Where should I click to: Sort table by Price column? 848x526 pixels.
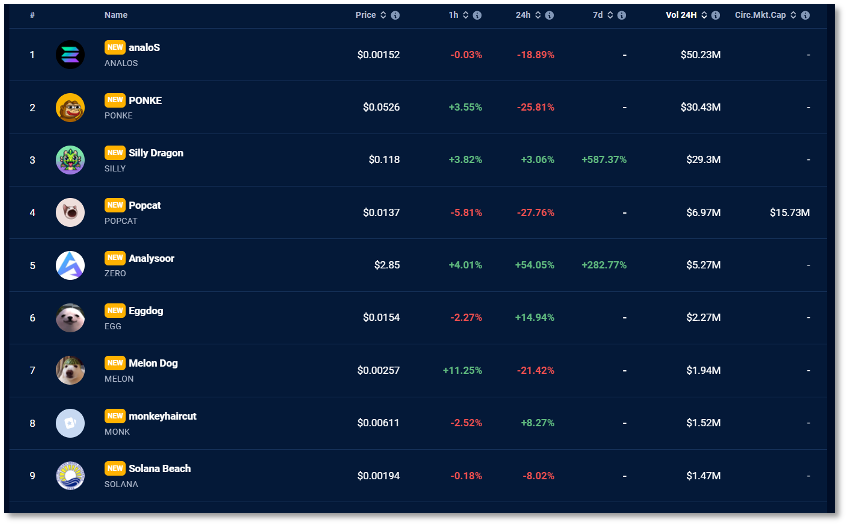coord(366,15)
